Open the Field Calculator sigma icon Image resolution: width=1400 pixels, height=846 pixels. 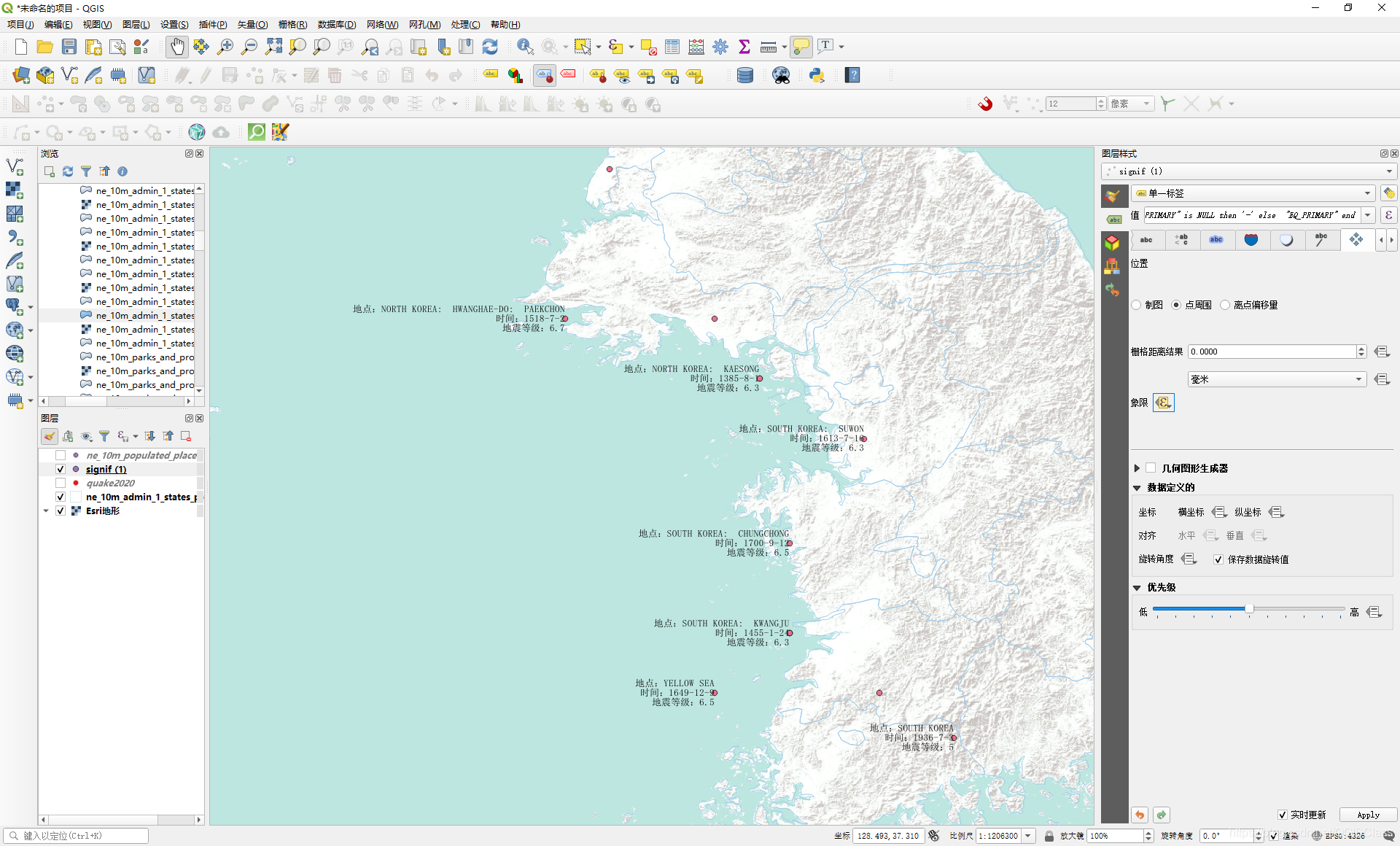pos(744,47)
